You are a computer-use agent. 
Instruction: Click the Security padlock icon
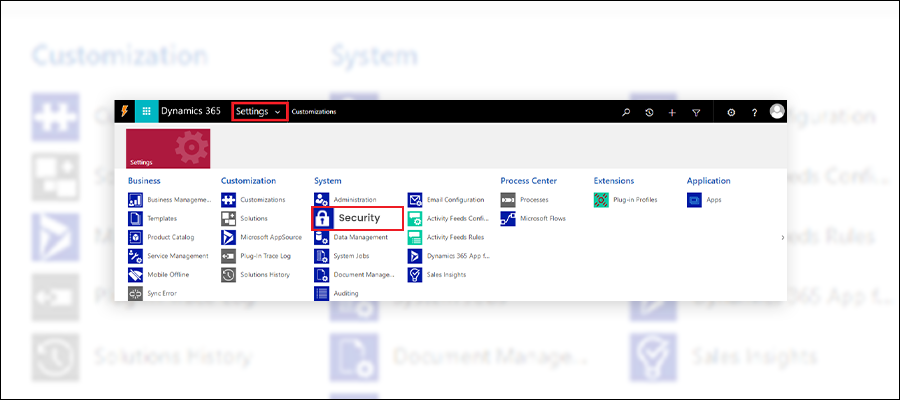coord(323,218)
